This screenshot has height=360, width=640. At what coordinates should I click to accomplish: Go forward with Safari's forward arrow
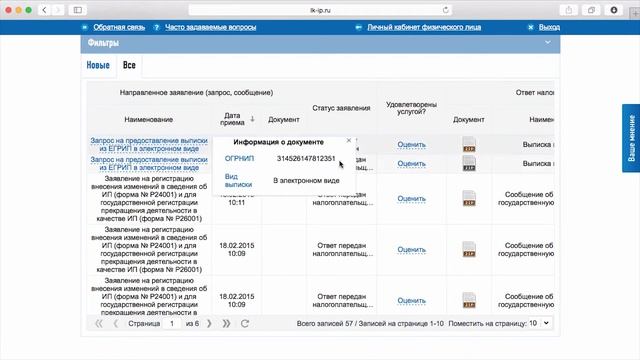point(58,10)
